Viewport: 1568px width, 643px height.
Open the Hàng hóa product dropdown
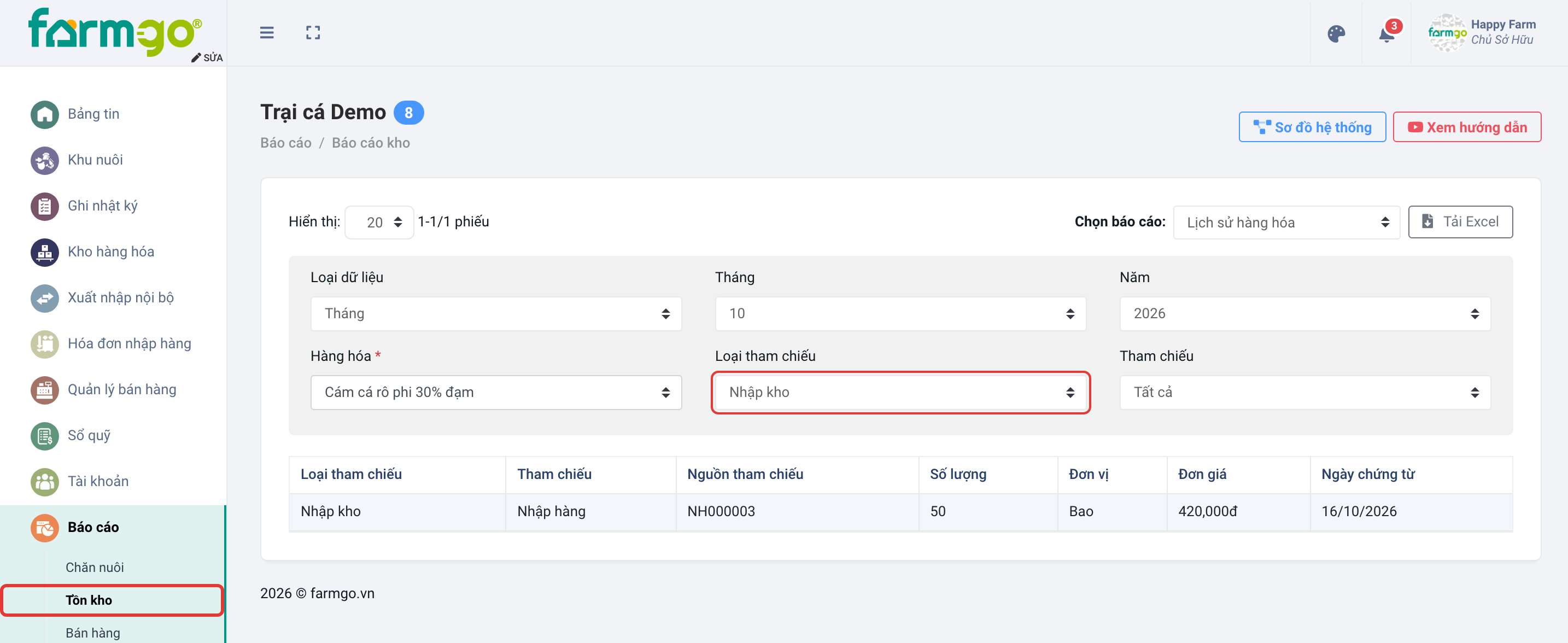[495, 392]
